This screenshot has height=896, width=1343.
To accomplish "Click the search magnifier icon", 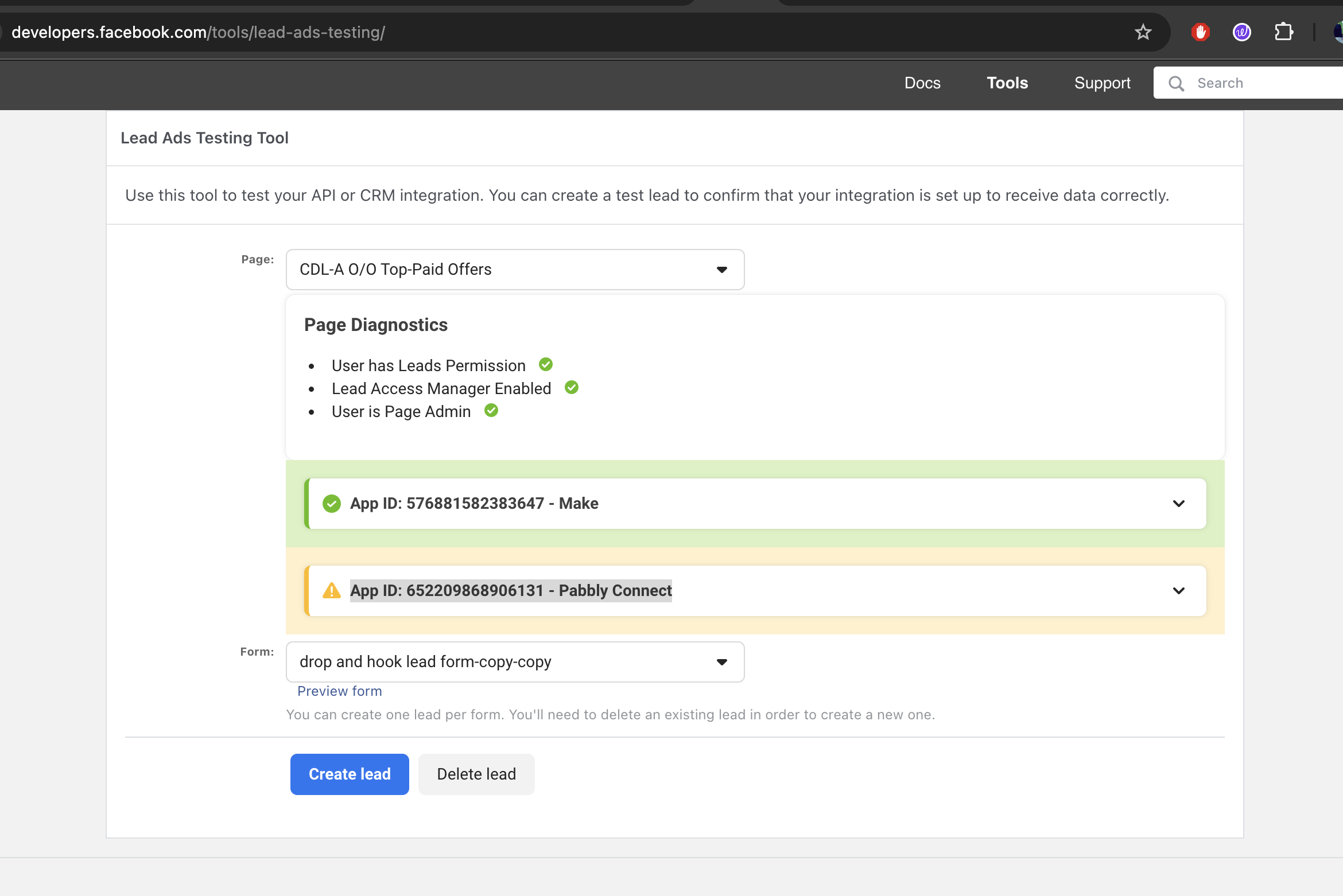I will tap(1176, 84).
